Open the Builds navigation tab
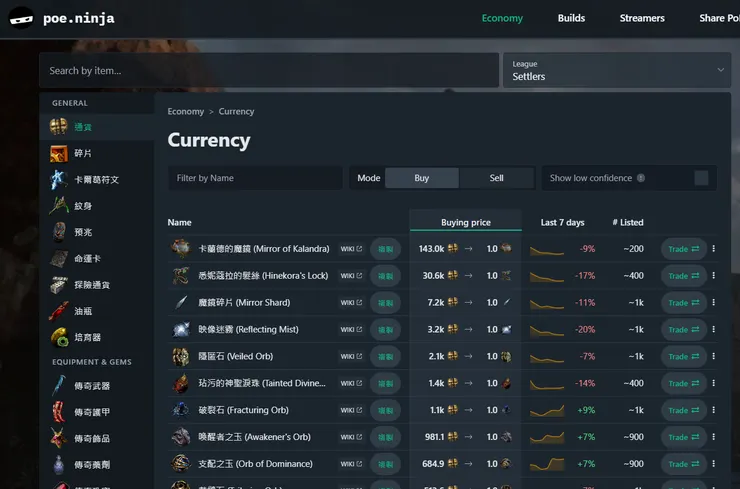The height and width of the screenshot is (489, 740). tap(571, 18)
